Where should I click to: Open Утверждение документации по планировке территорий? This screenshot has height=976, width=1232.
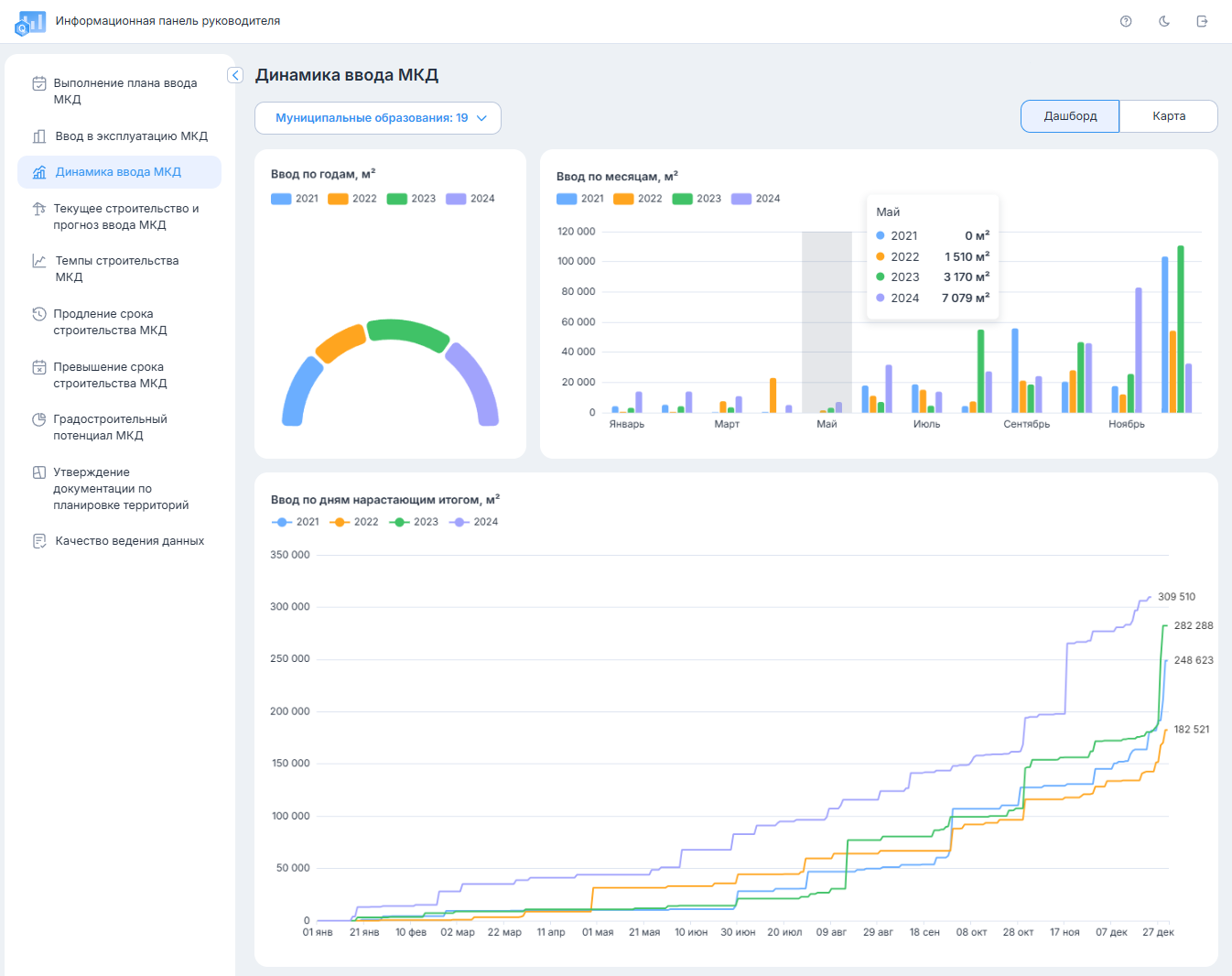point(119,489)
